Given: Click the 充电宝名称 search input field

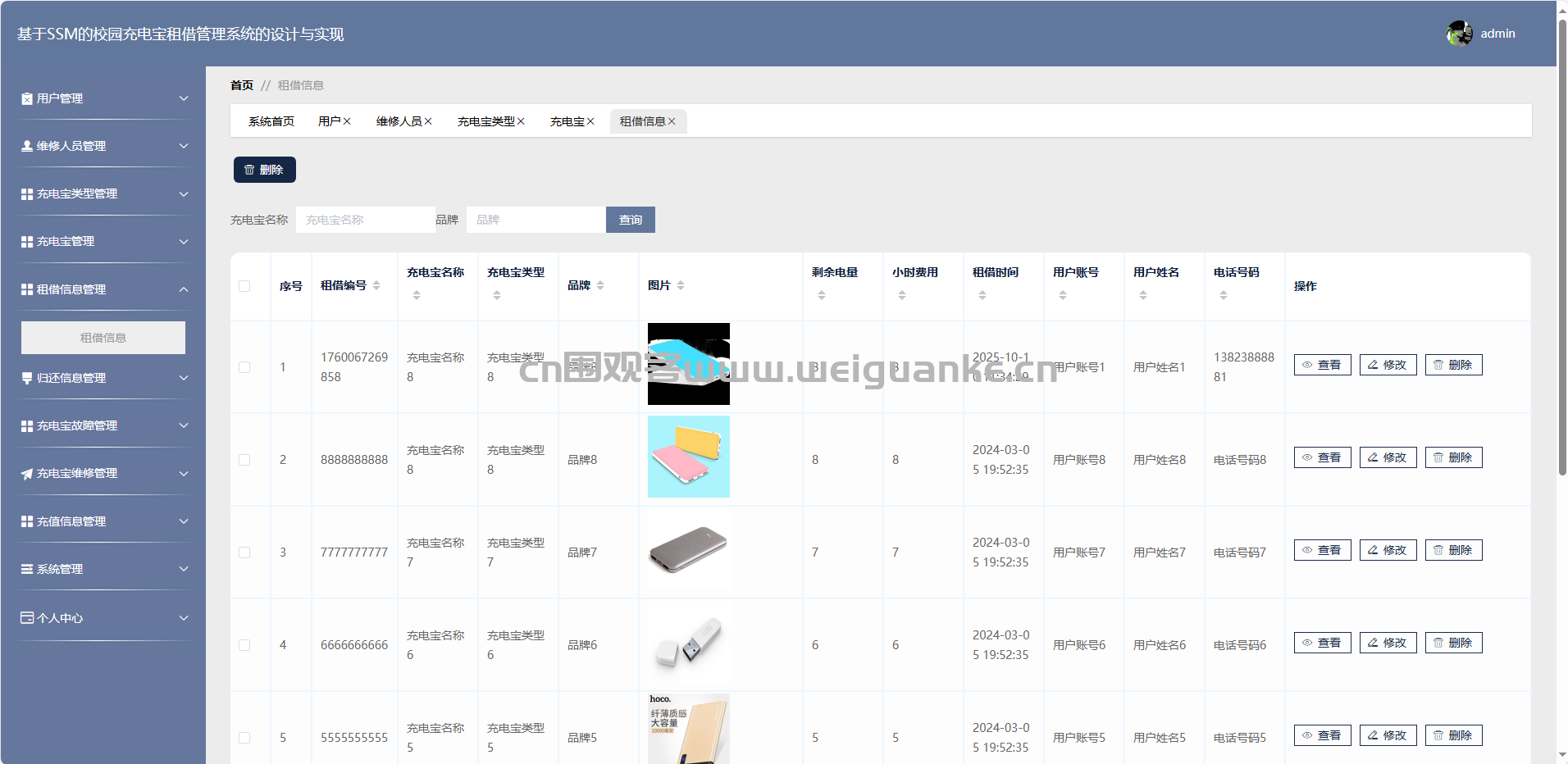Looking at the screenshot, I should 365,220.
